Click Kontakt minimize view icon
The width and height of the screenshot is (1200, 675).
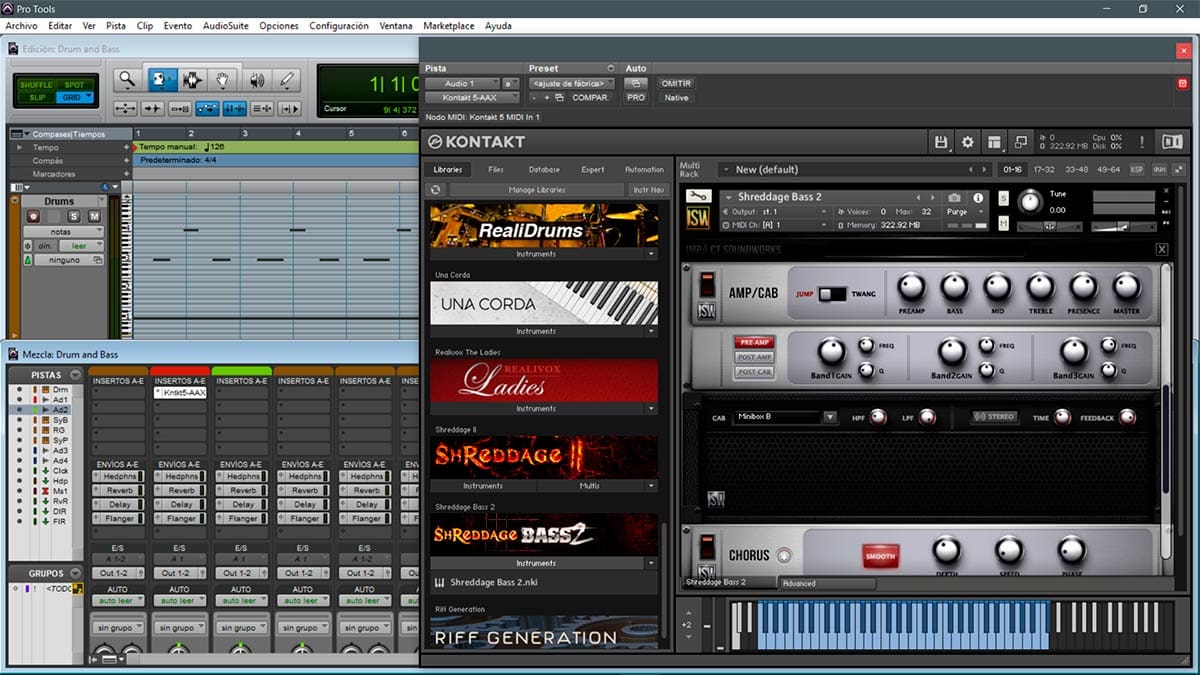1020,142
